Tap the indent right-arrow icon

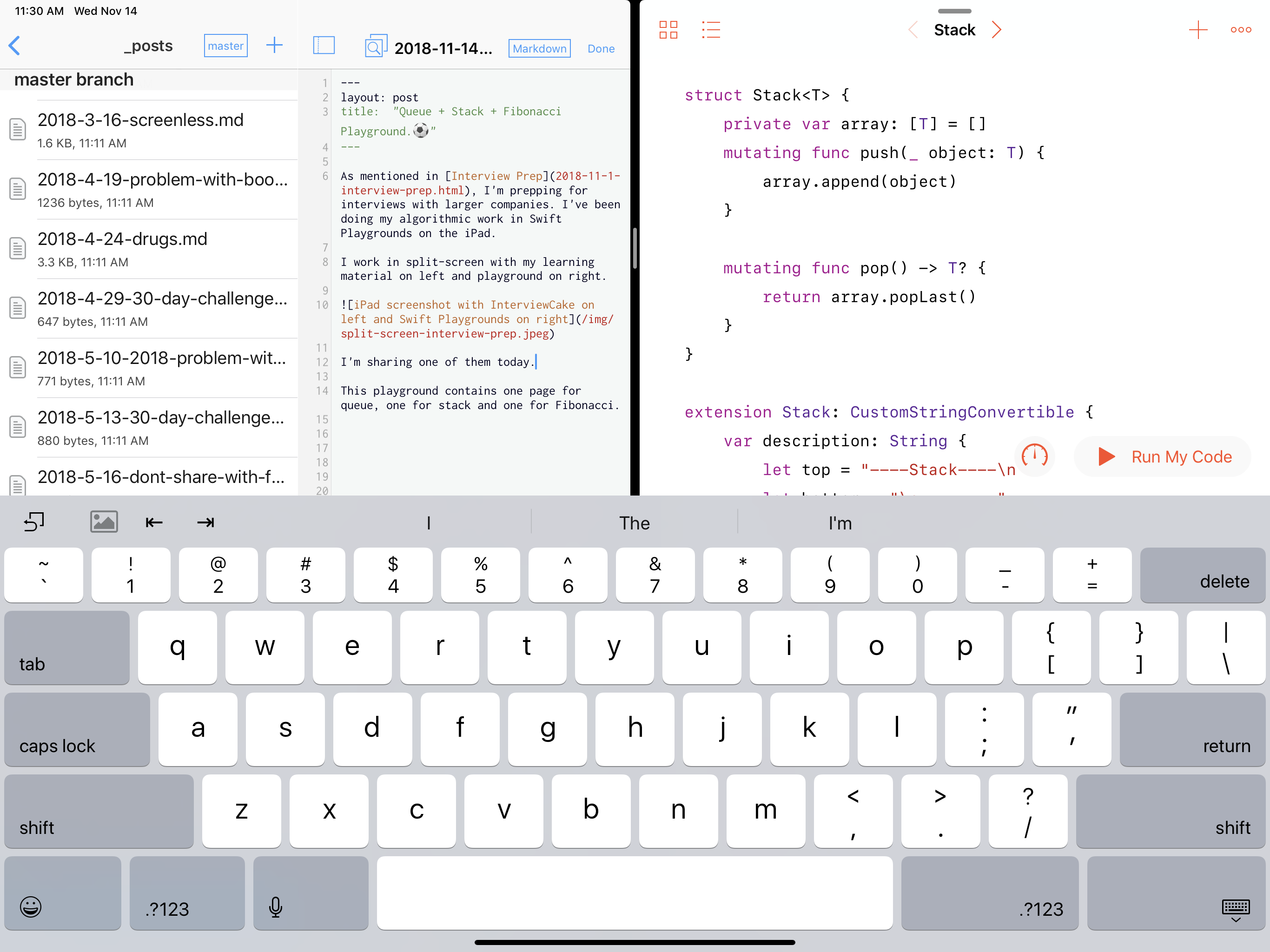point(205,522)
